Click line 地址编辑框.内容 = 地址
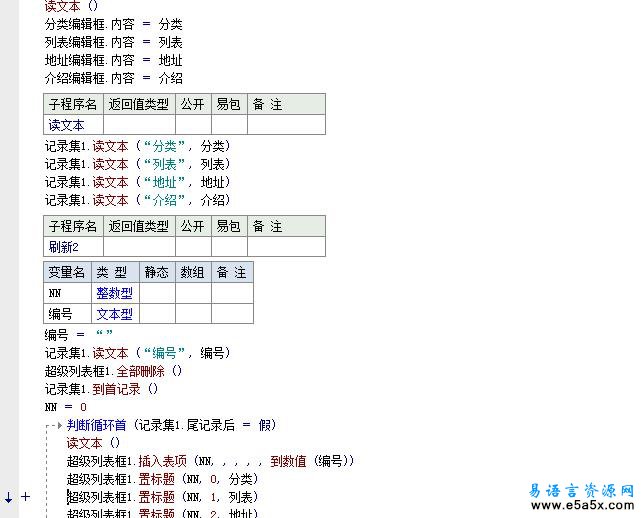 pos(114,60)
